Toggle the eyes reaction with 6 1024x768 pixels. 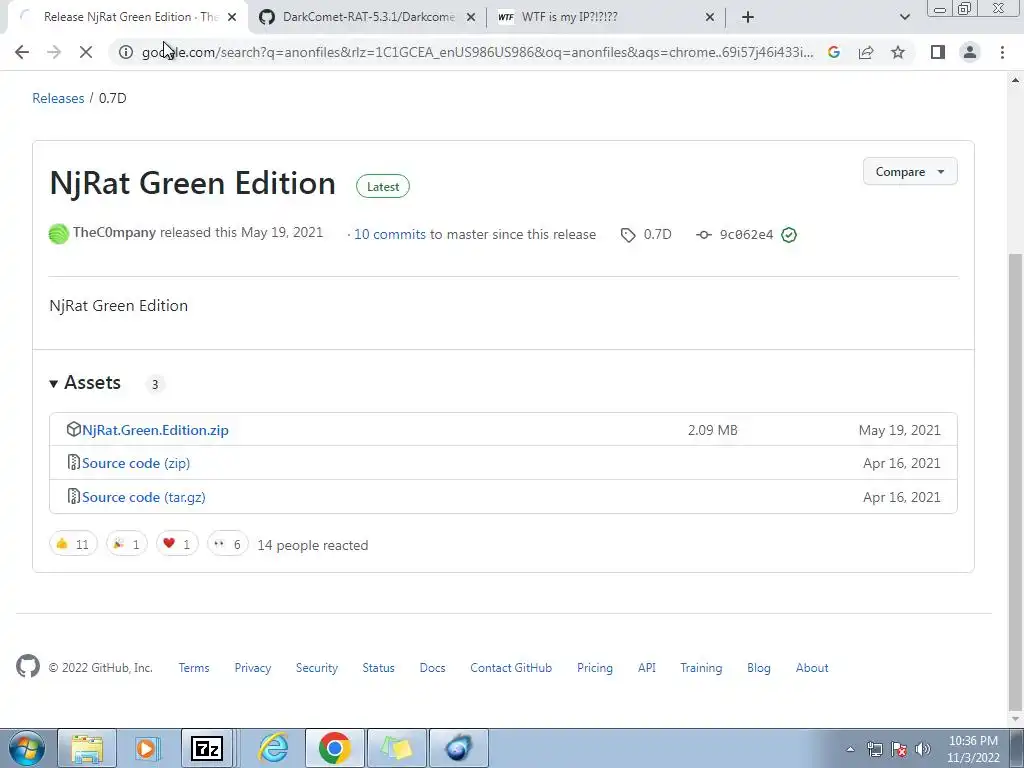(228, 543)
